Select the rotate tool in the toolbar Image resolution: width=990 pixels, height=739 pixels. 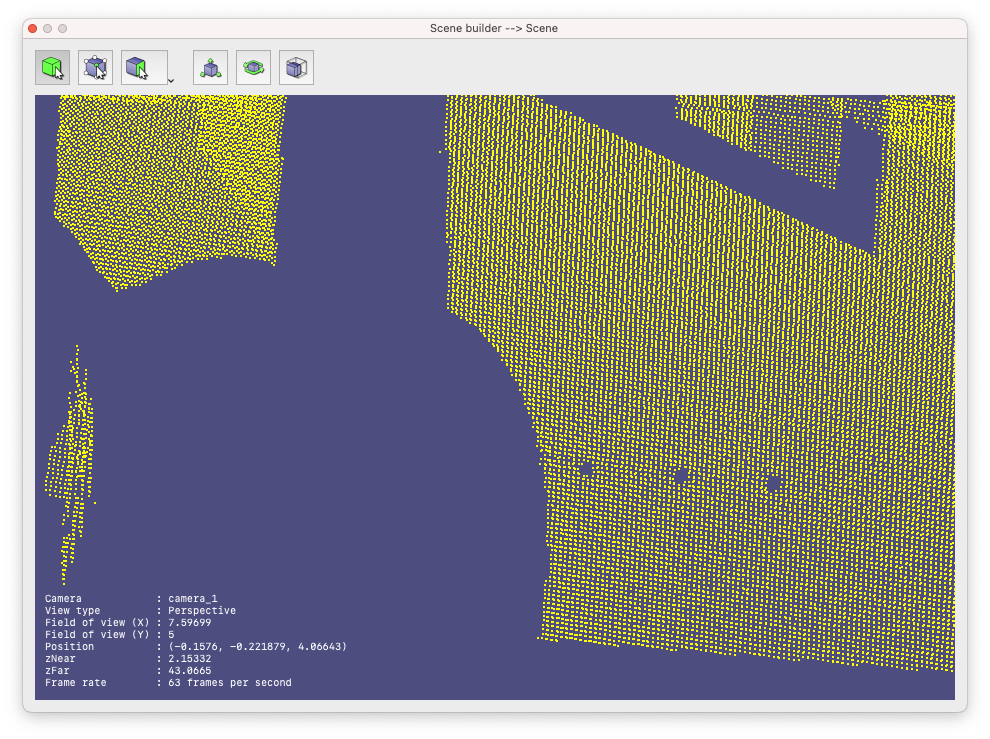[x=252, y=67]
